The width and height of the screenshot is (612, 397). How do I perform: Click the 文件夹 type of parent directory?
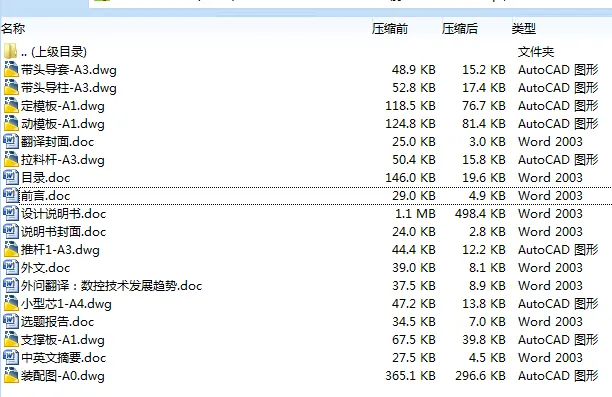(536, 52)
